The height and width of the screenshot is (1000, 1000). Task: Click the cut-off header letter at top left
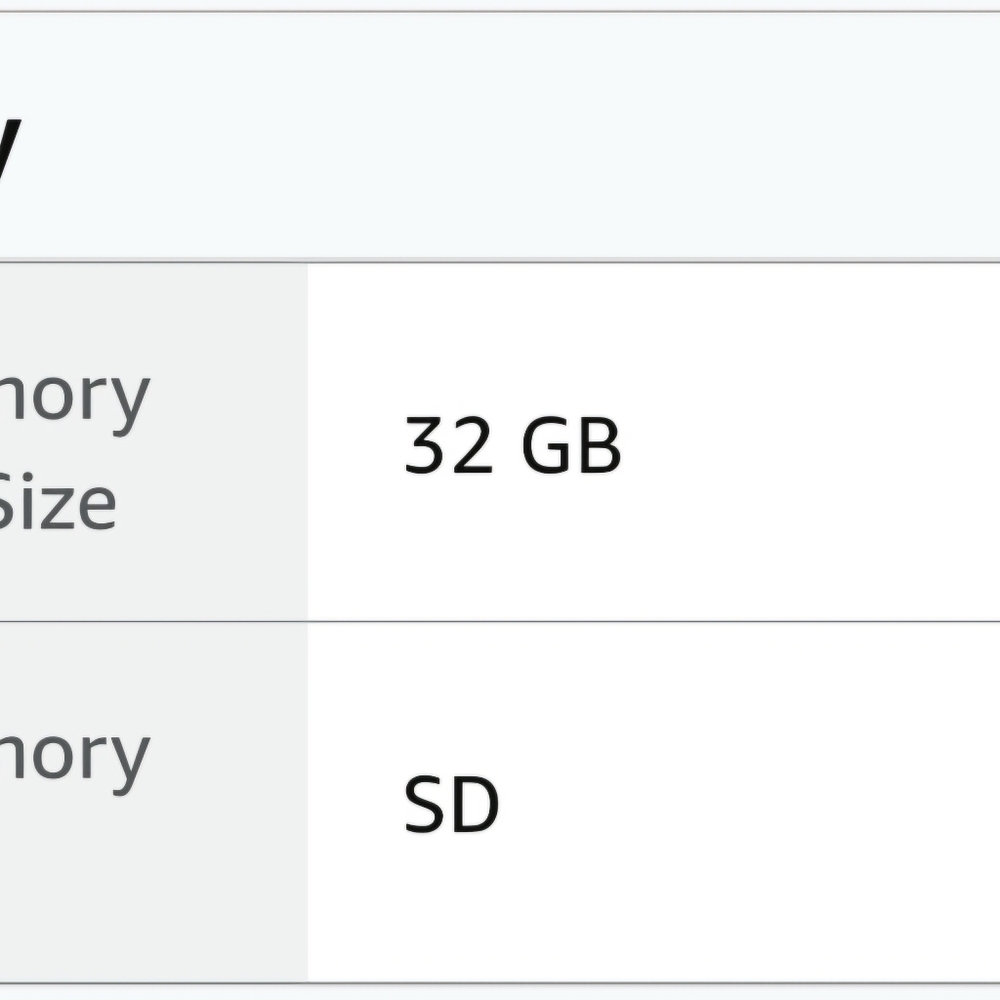[10, 147]
